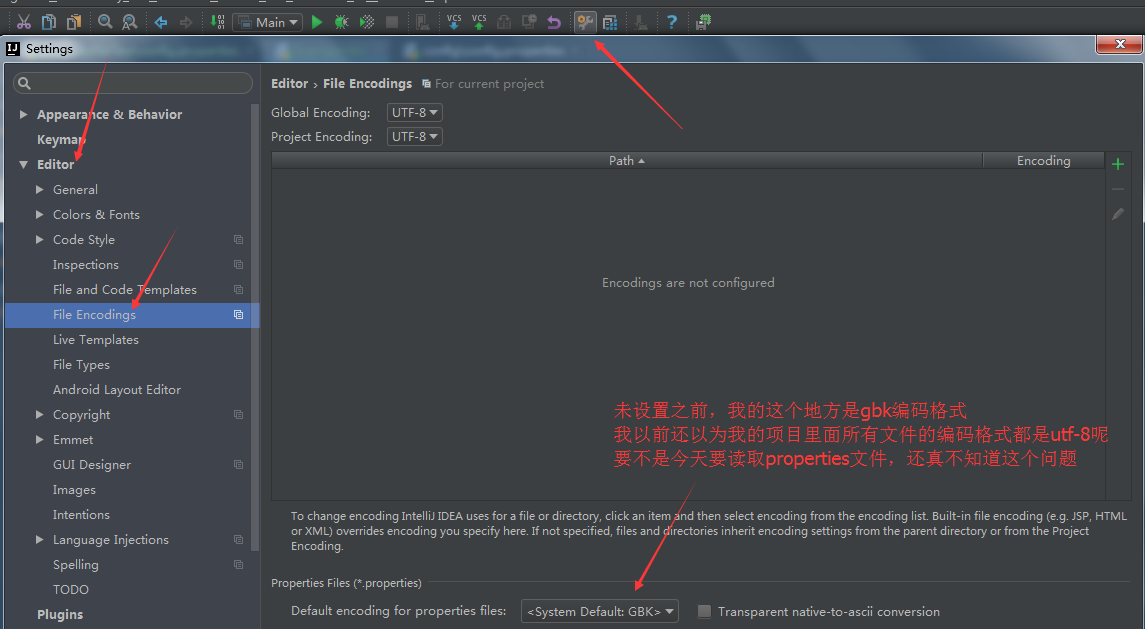Click the minus remove icon beside table
Viewport: 1145px width, 629px height.
click(x=1117, y=189)
